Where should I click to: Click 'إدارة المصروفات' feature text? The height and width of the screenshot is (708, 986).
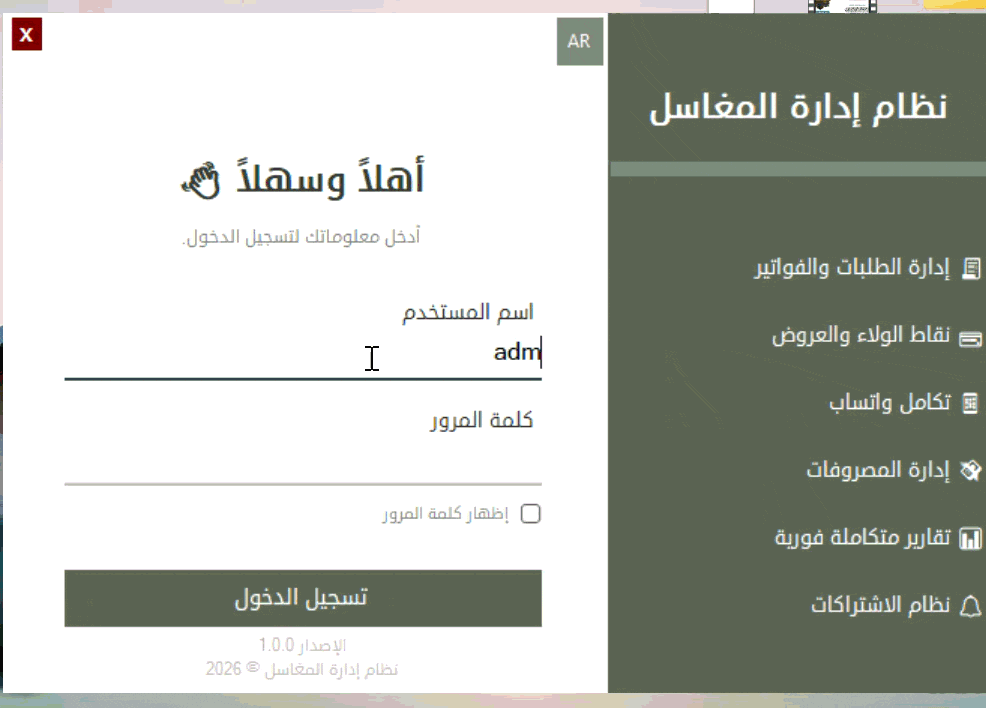tap(878, 470)
